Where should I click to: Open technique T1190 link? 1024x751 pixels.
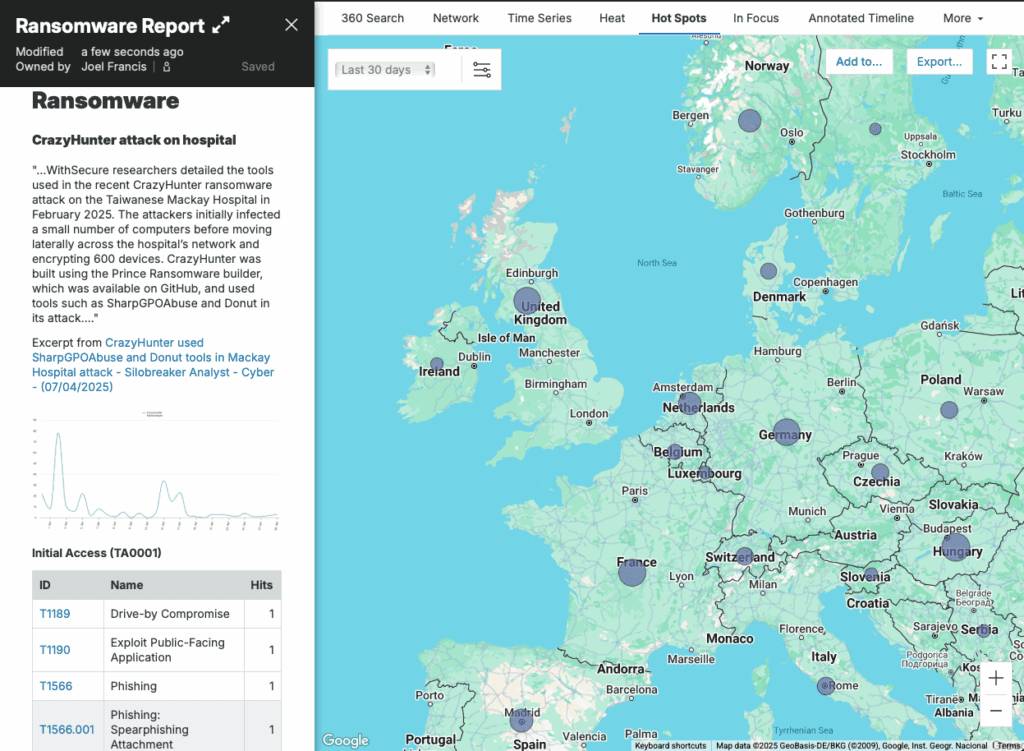[x=55, y=650]
